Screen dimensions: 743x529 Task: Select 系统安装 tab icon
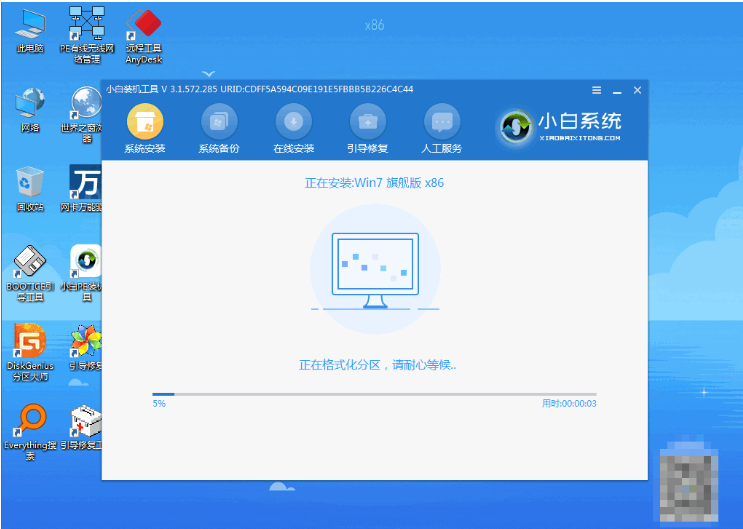(145, 128)
